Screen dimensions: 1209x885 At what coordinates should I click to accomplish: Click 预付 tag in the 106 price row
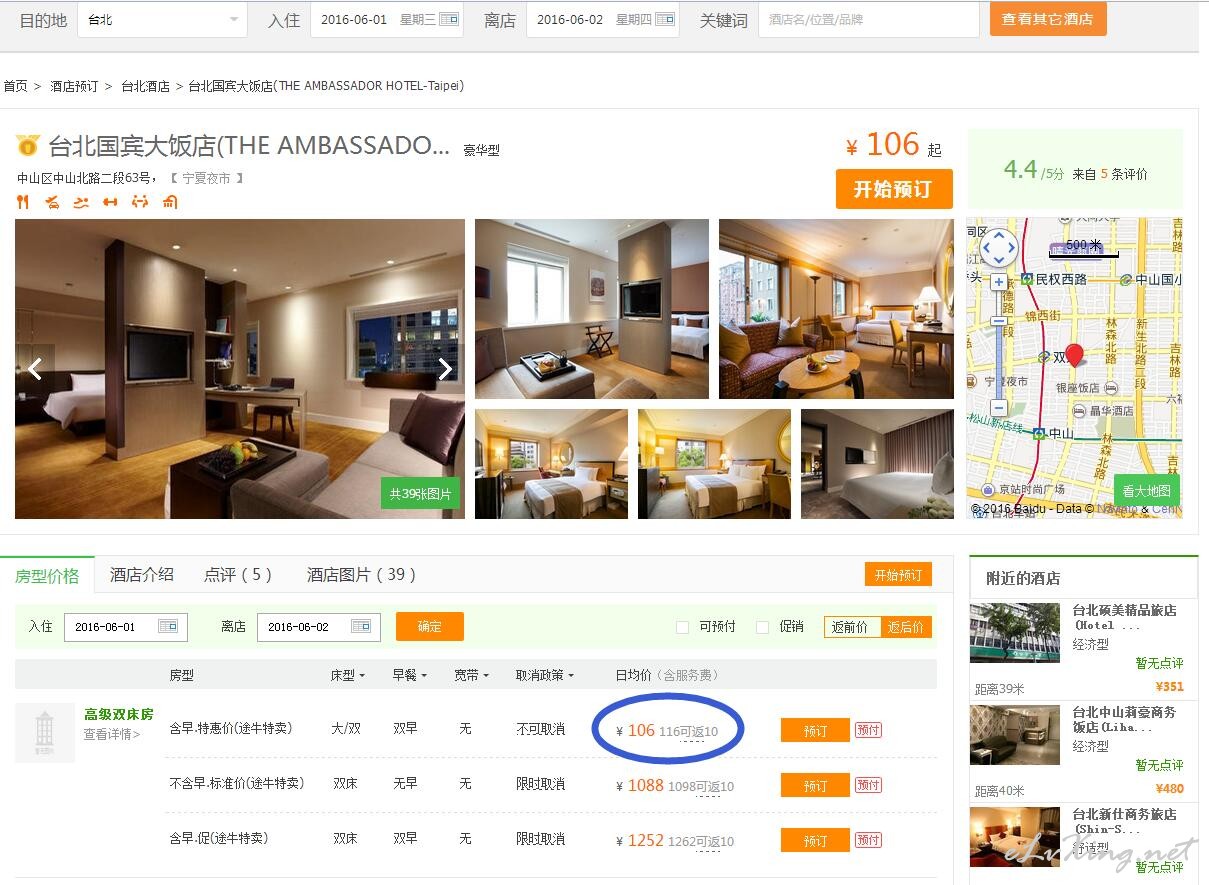[868, 730]
